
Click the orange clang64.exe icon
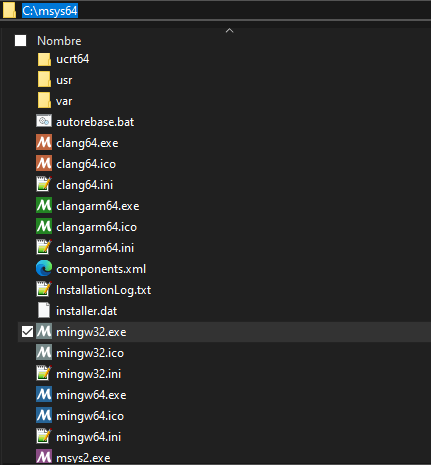[x=44, y=143]
